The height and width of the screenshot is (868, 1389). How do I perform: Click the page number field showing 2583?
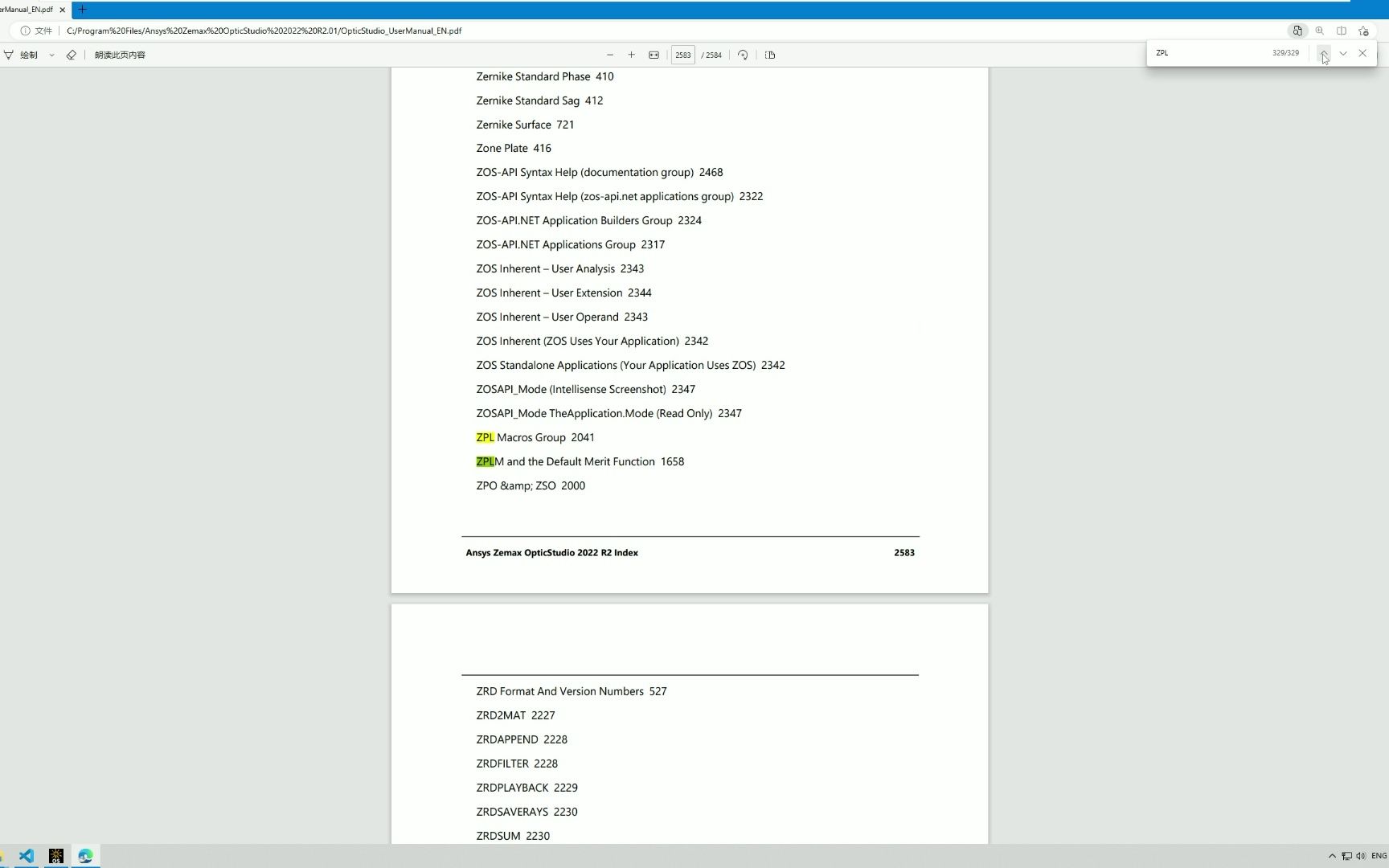coord(682,55)
